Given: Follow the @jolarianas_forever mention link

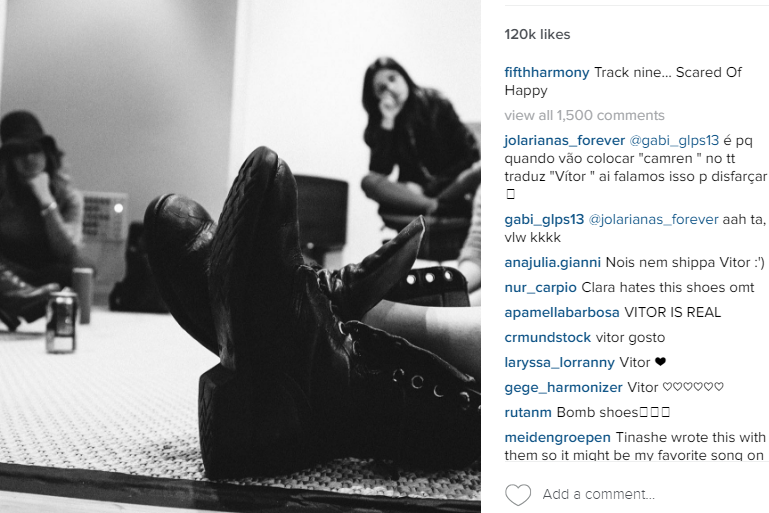Looking at the screenshot, I should tap(653, 219).
